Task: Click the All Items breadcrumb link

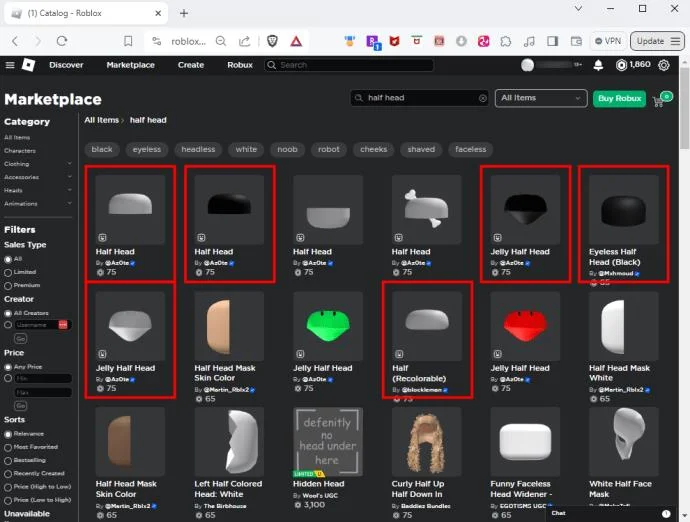Action: pyautogui.click(x=101, y=120)
